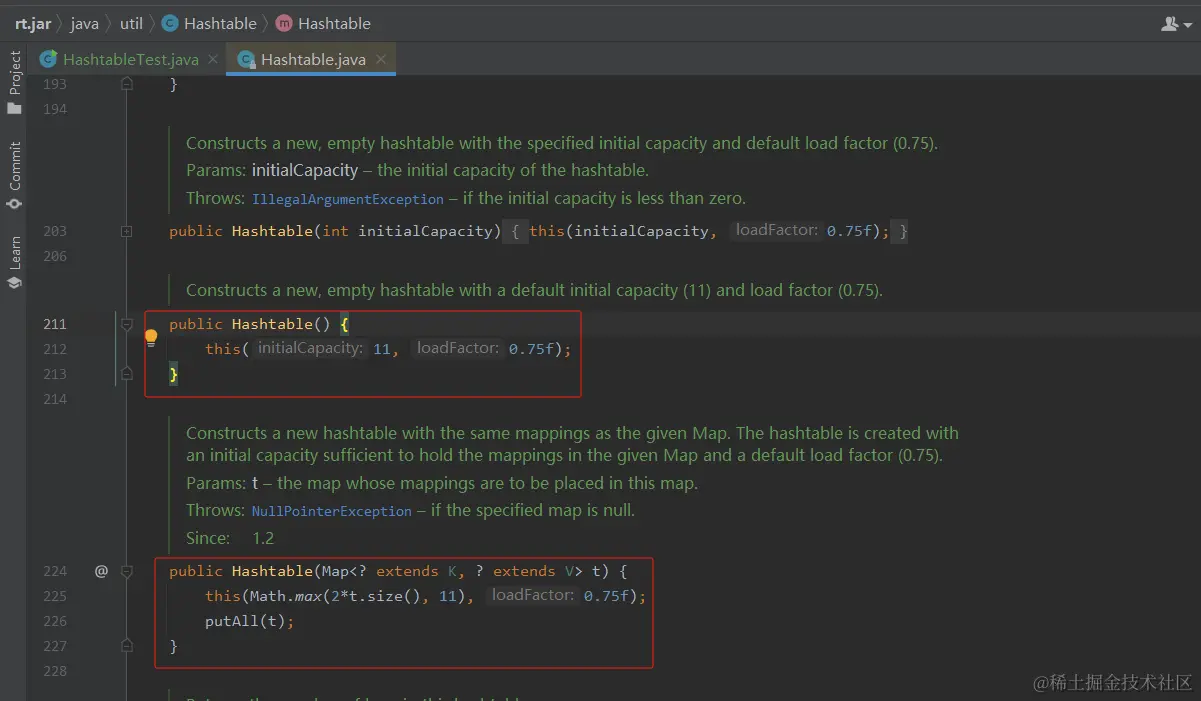Click line number 203 in gutter
Viewport: 1201px width, 701px height.
(55, 231)
